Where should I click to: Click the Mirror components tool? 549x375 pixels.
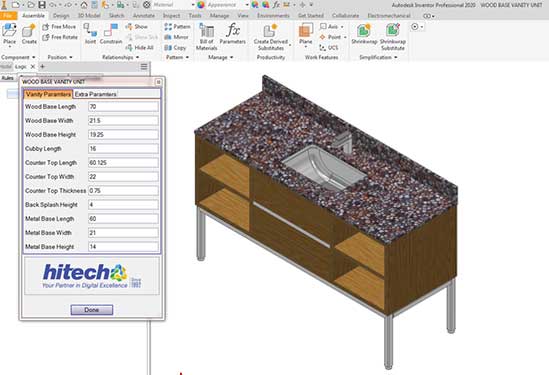[176, 37]
